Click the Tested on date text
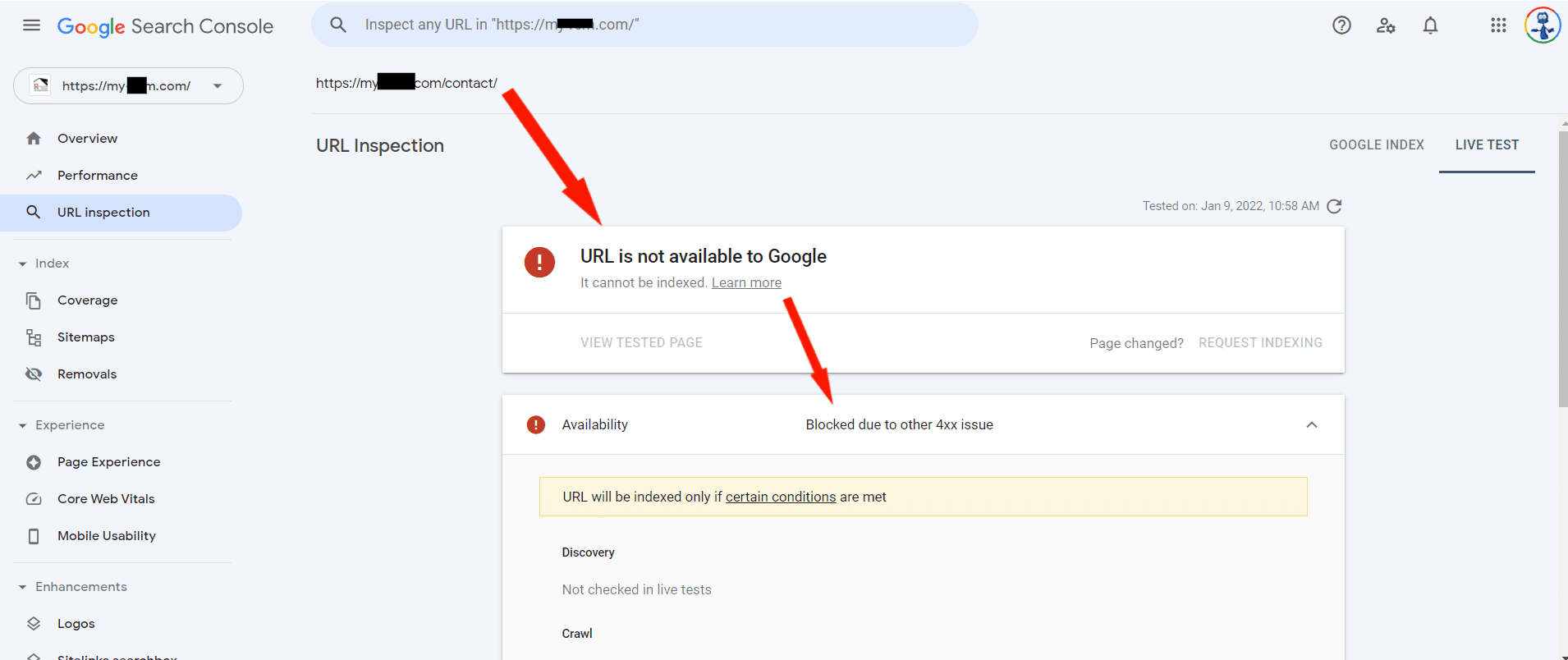The height and width of the screenshot is (660, 1568). tap(1231, 206)
